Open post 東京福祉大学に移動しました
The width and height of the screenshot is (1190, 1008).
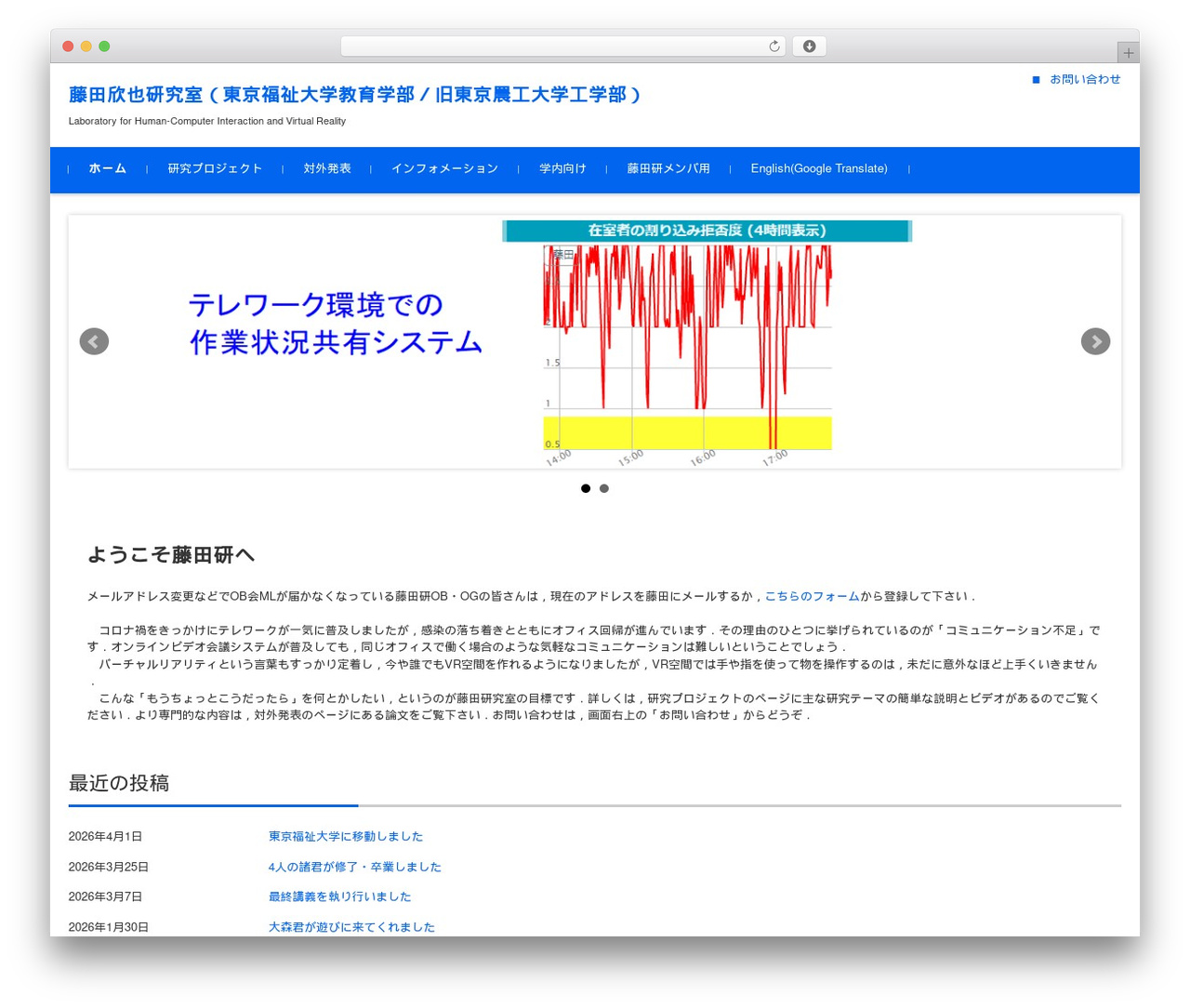pos(346,836)
